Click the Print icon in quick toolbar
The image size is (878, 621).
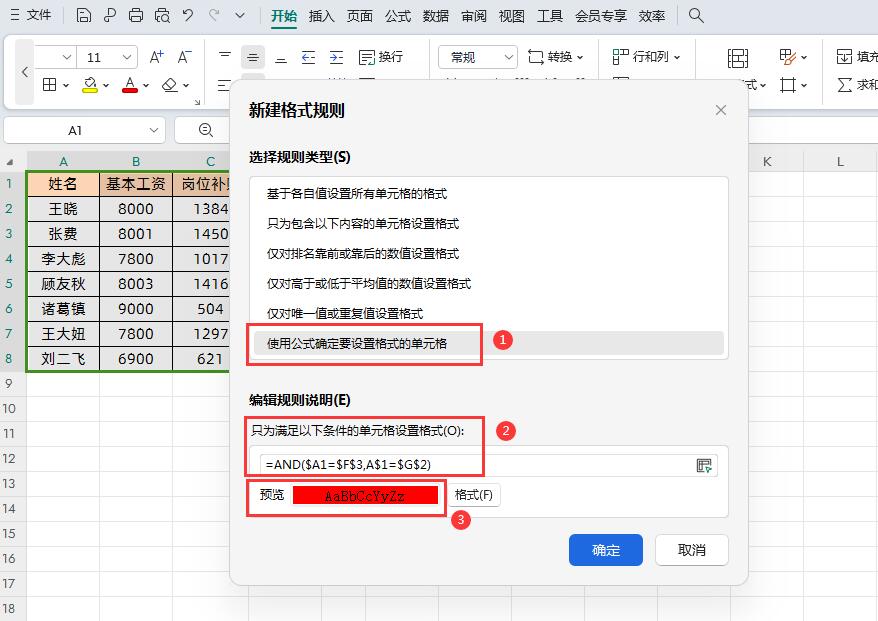(136, 15)
